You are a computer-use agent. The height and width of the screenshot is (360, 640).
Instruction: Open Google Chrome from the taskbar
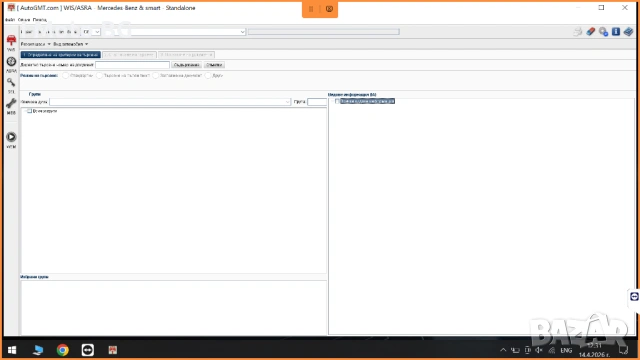62,350
